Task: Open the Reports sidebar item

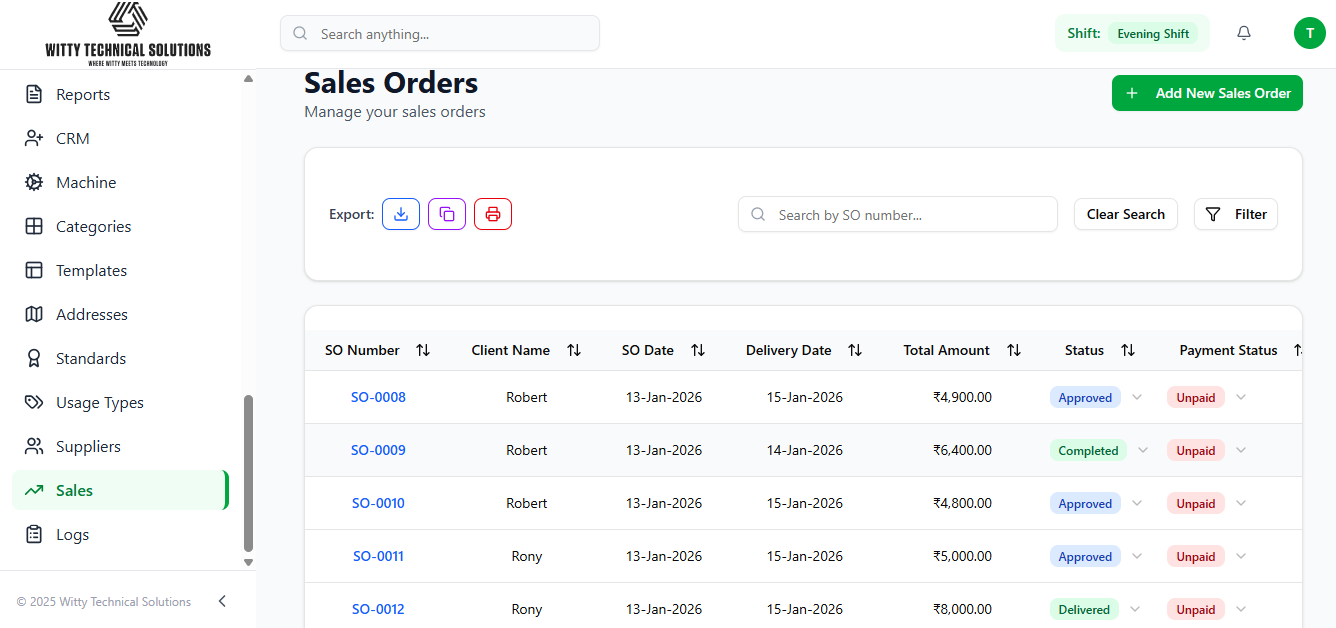Action: pyautogui.click(x=83, y=94)
